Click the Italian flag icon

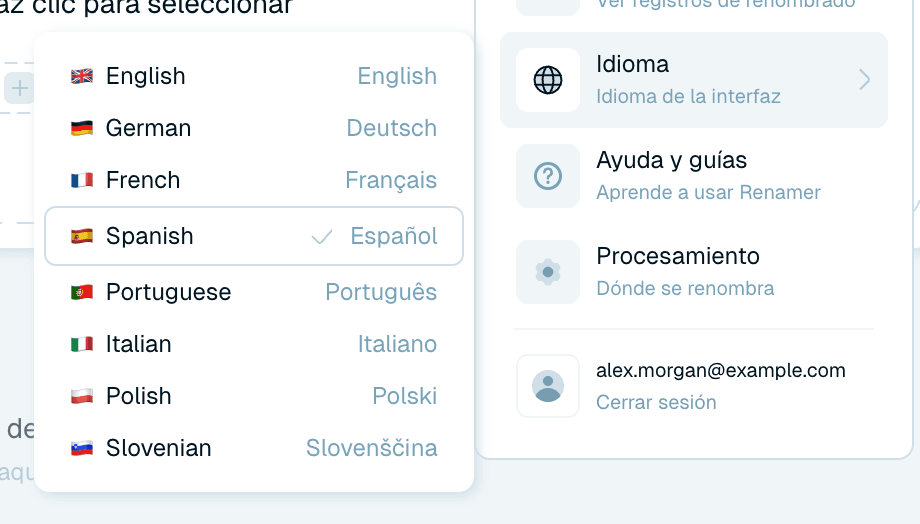click(x=82, y=344)
